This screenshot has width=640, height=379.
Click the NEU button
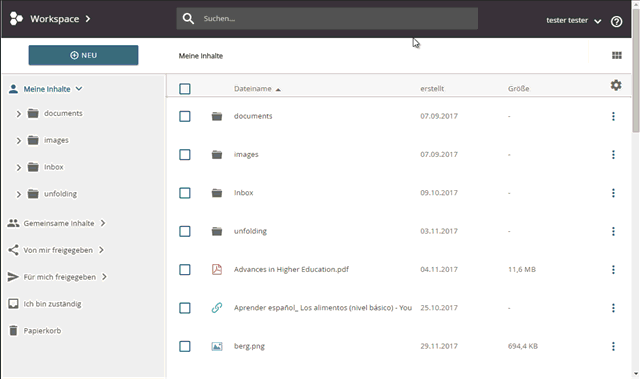[83, 55]
